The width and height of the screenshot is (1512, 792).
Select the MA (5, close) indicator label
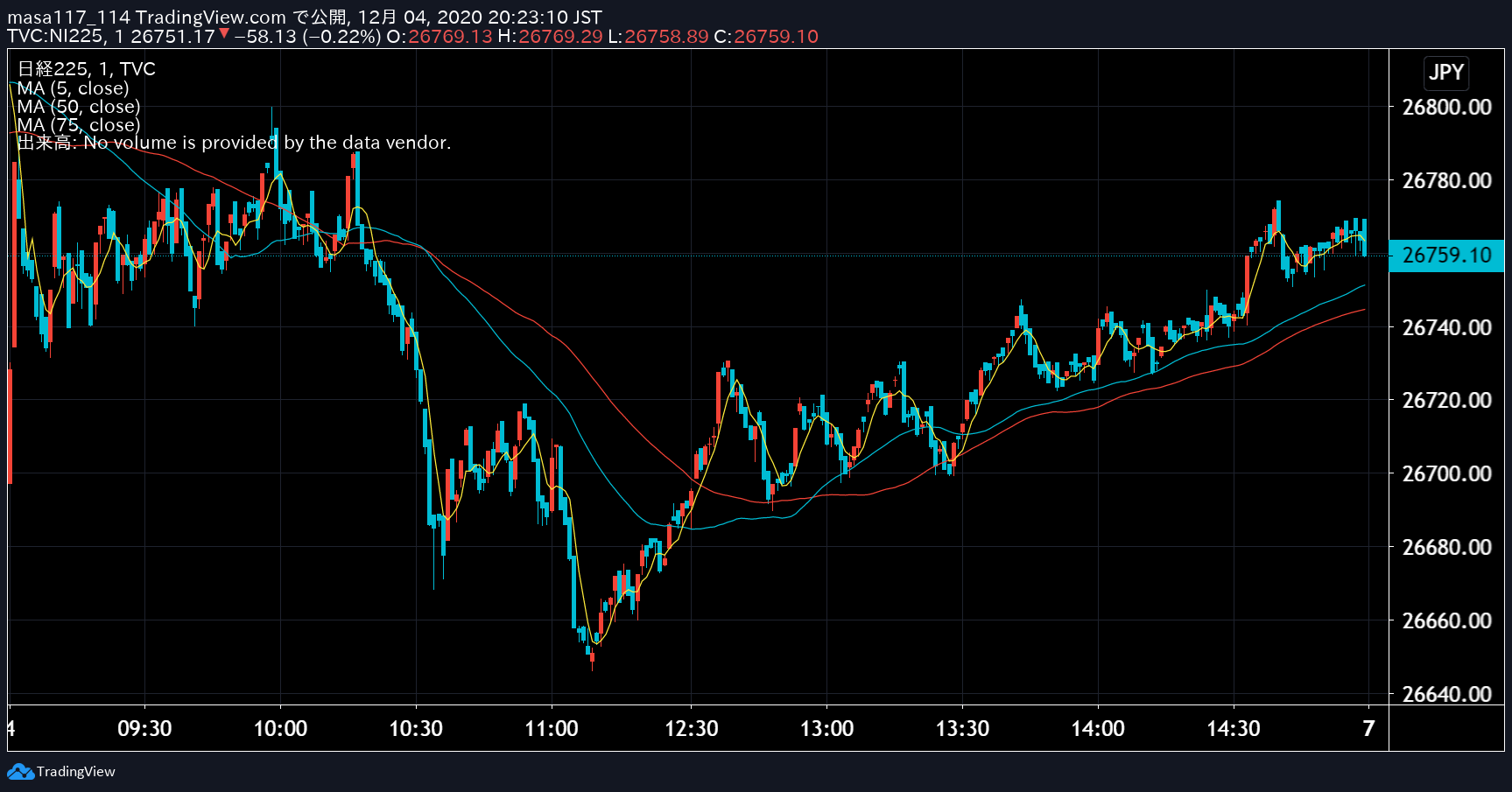coord(73,88)
